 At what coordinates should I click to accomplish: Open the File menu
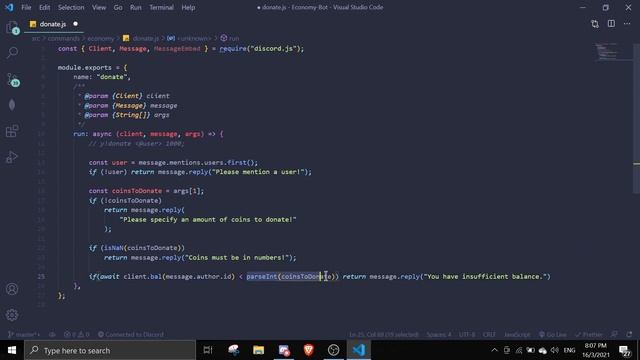26,7
